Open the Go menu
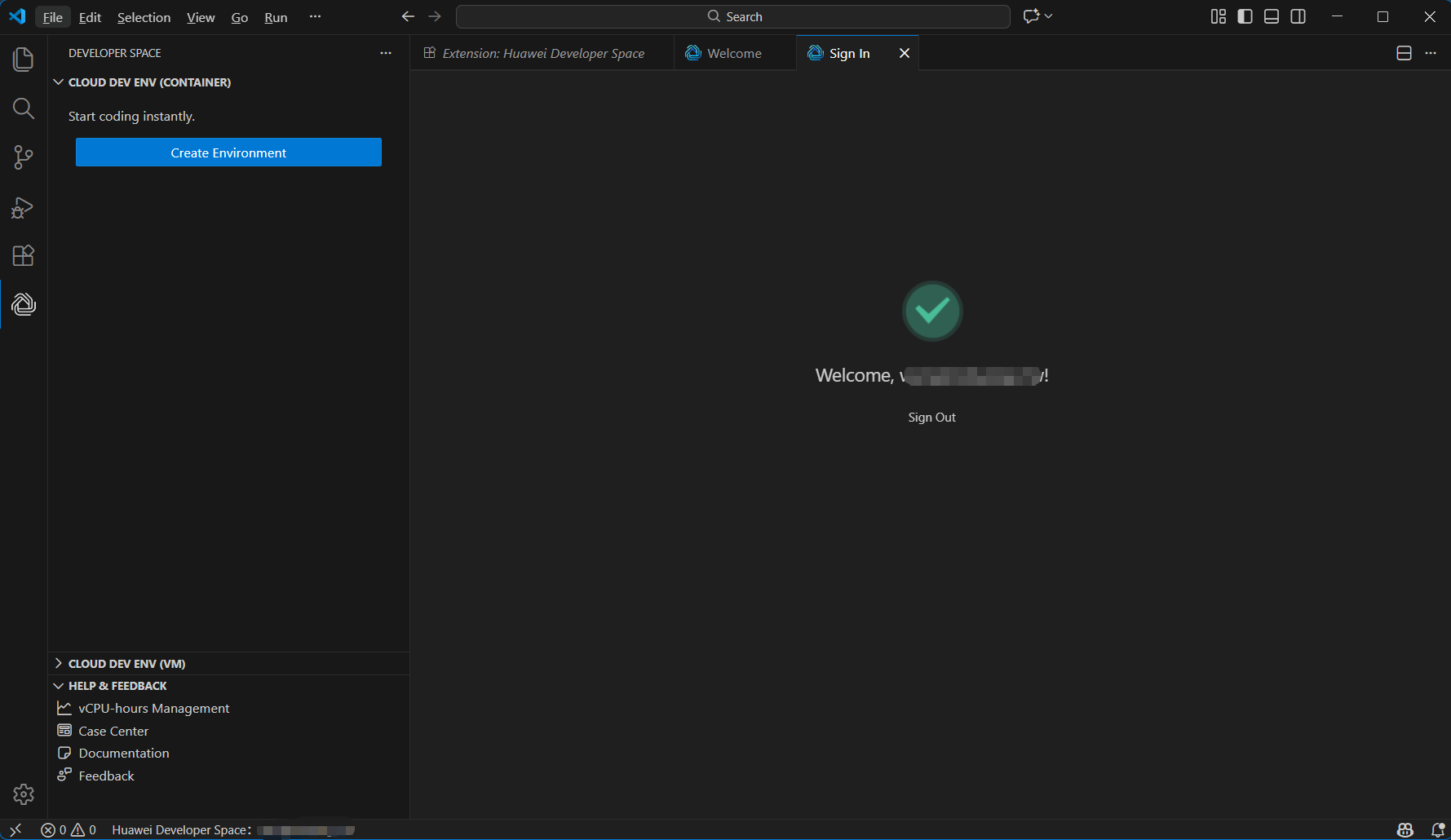1451x840 pixels. [240, 17]
